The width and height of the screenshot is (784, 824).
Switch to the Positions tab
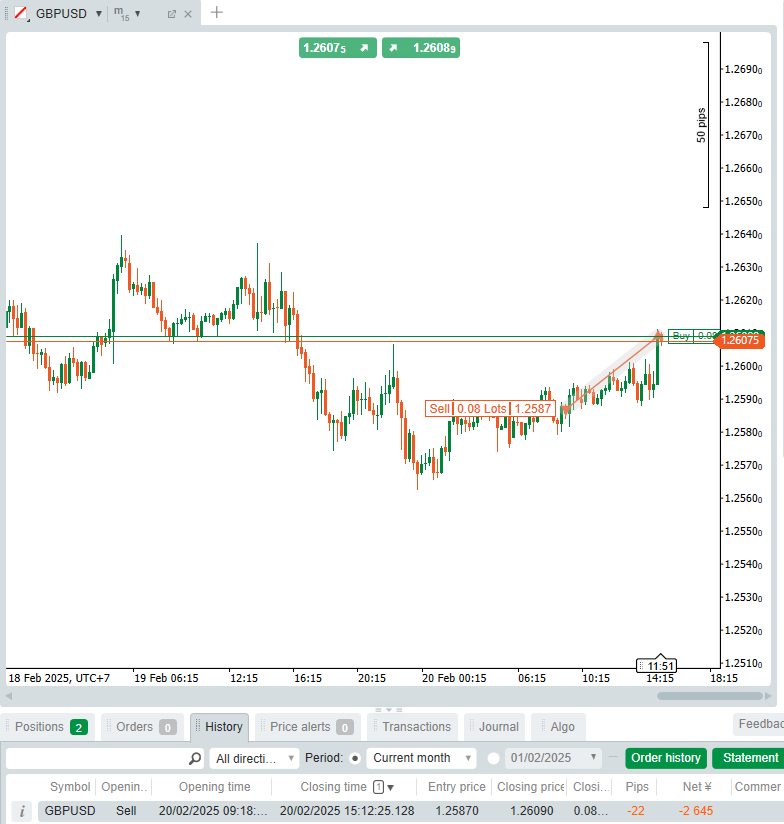[50, 727]
